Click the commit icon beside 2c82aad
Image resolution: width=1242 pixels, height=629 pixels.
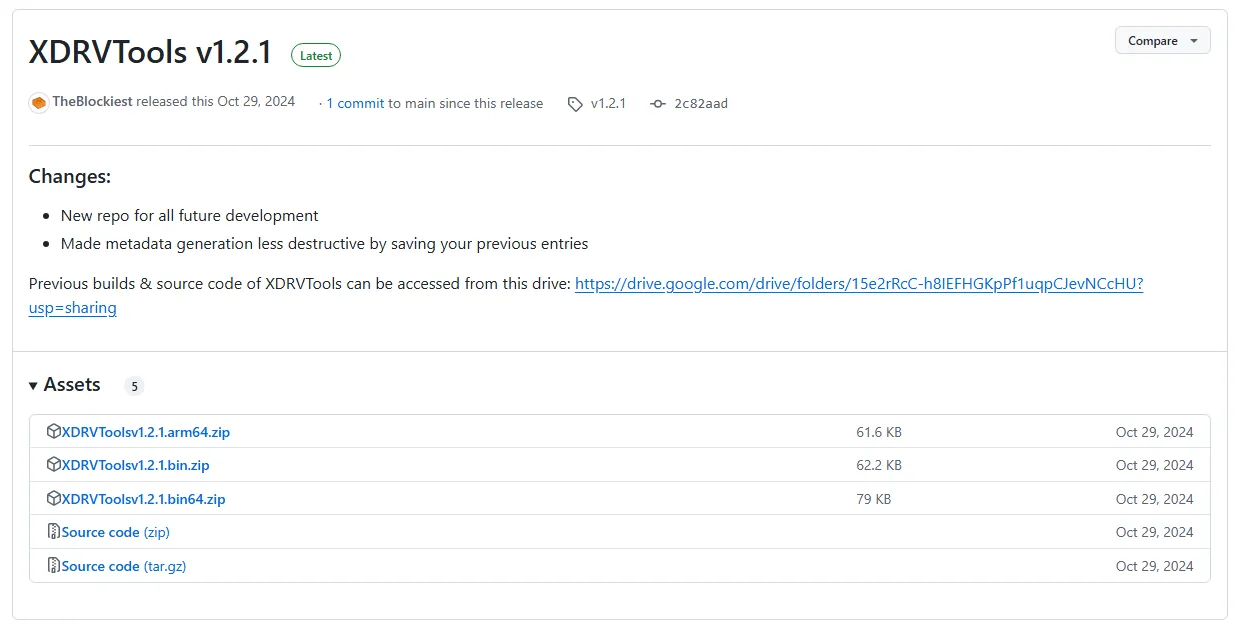tap(658, 104)
